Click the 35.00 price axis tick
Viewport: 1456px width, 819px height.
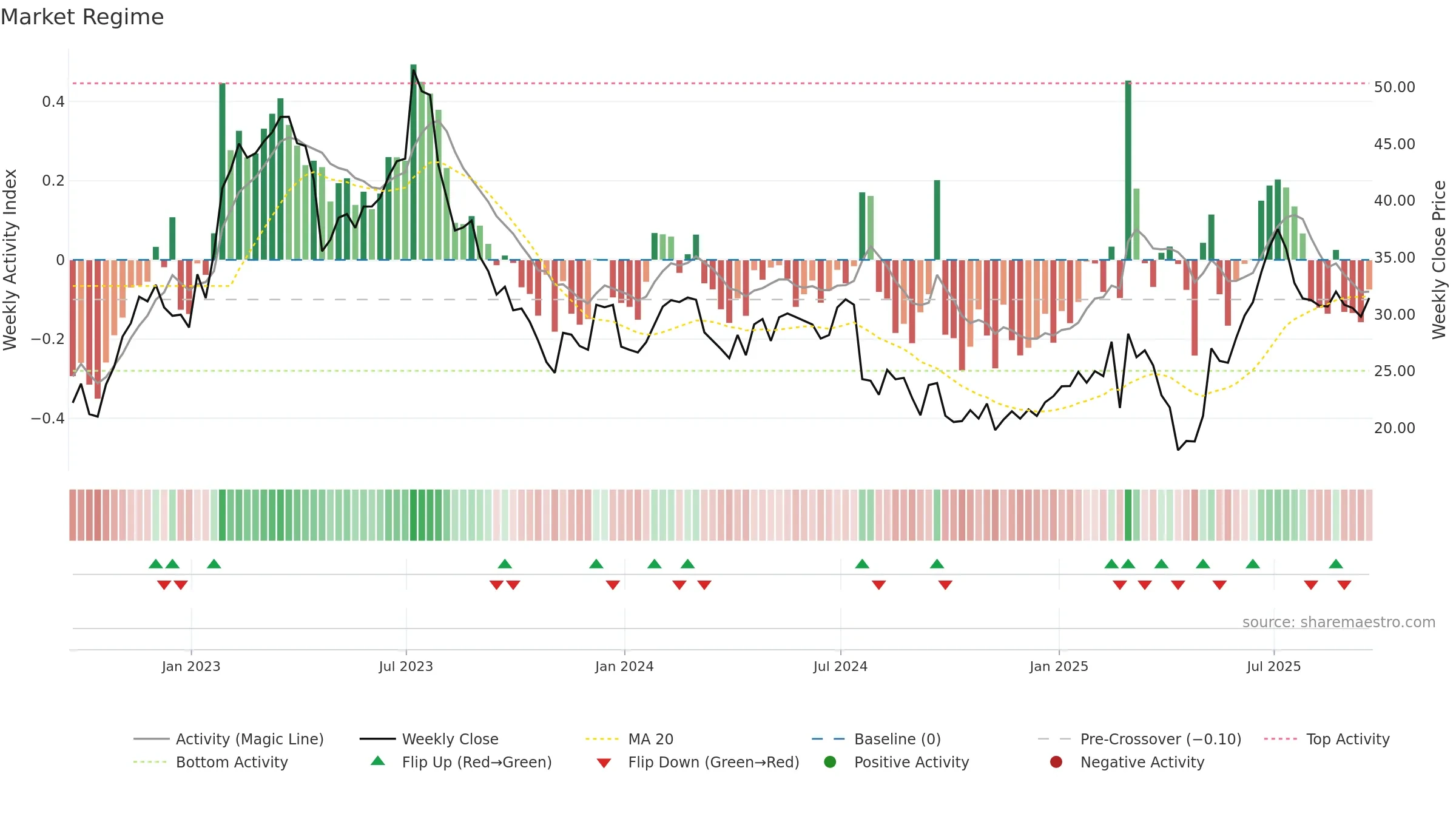(1395, 257)
